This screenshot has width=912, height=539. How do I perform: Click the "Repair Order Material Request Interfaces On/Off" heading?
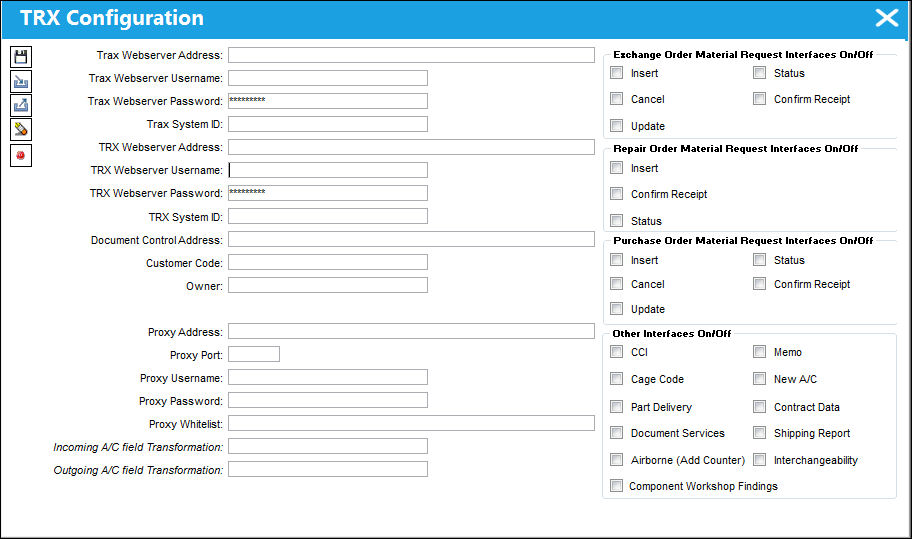736,148
